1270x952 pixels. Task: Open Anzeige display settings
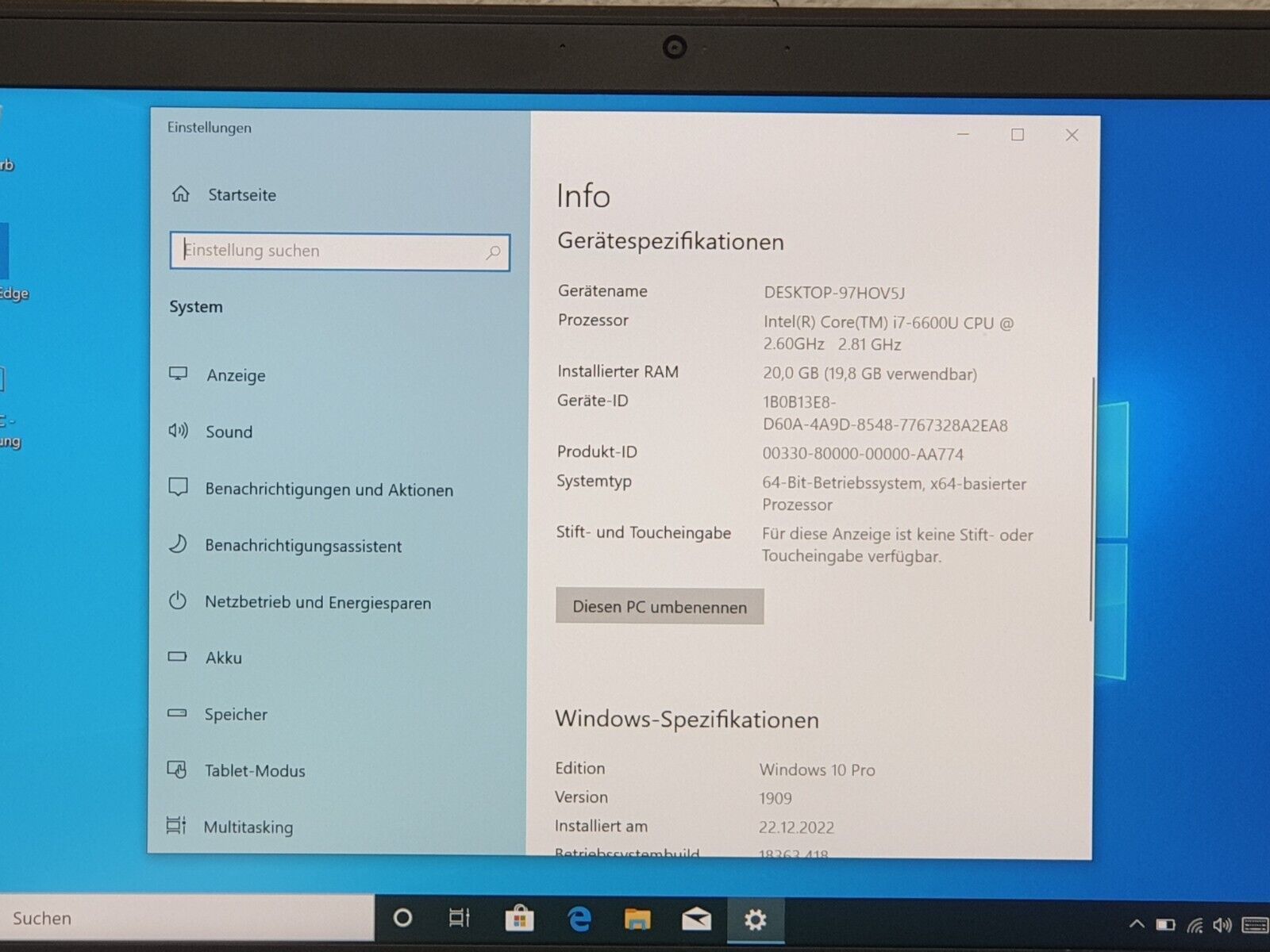coord(236,375)
